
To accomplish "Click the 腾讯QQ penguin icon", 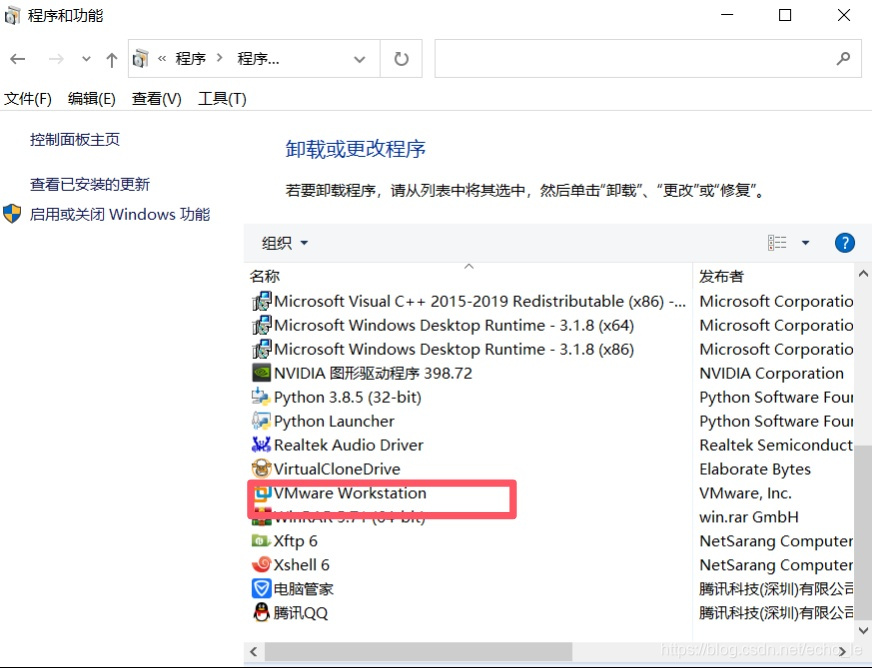I will point(261,612).
